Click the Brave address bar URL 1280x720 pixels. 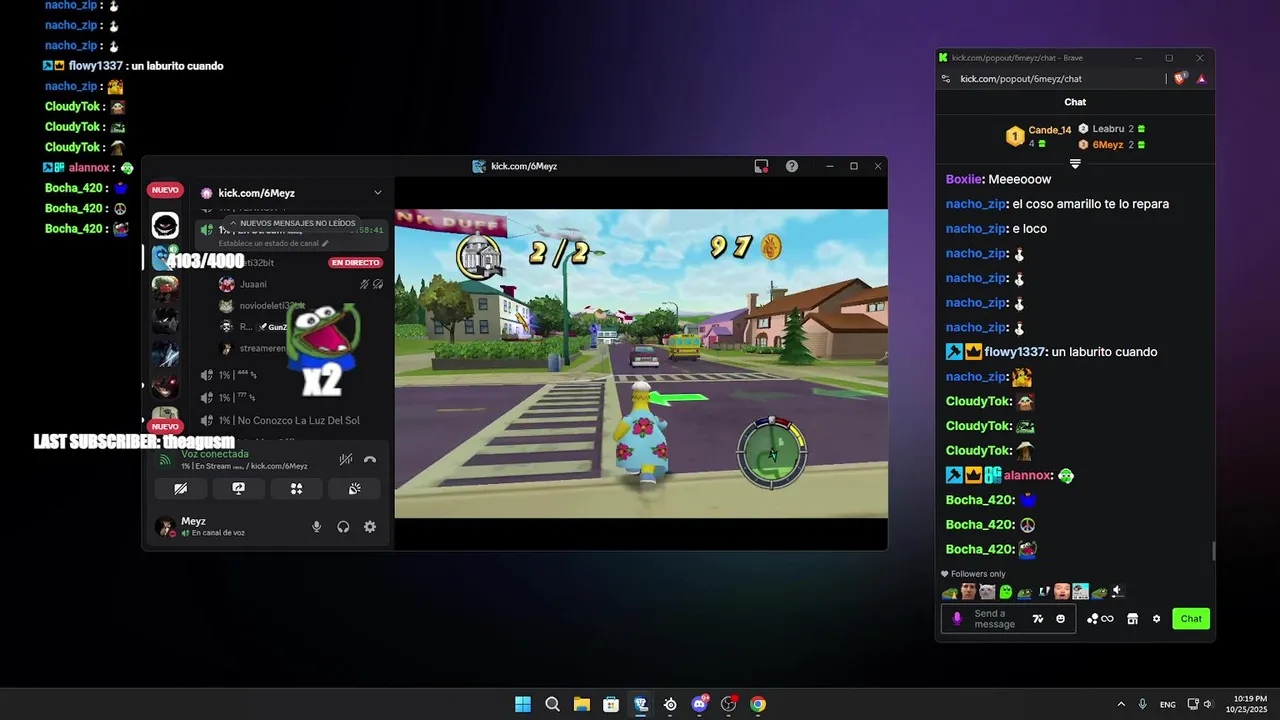(1021, 79)
